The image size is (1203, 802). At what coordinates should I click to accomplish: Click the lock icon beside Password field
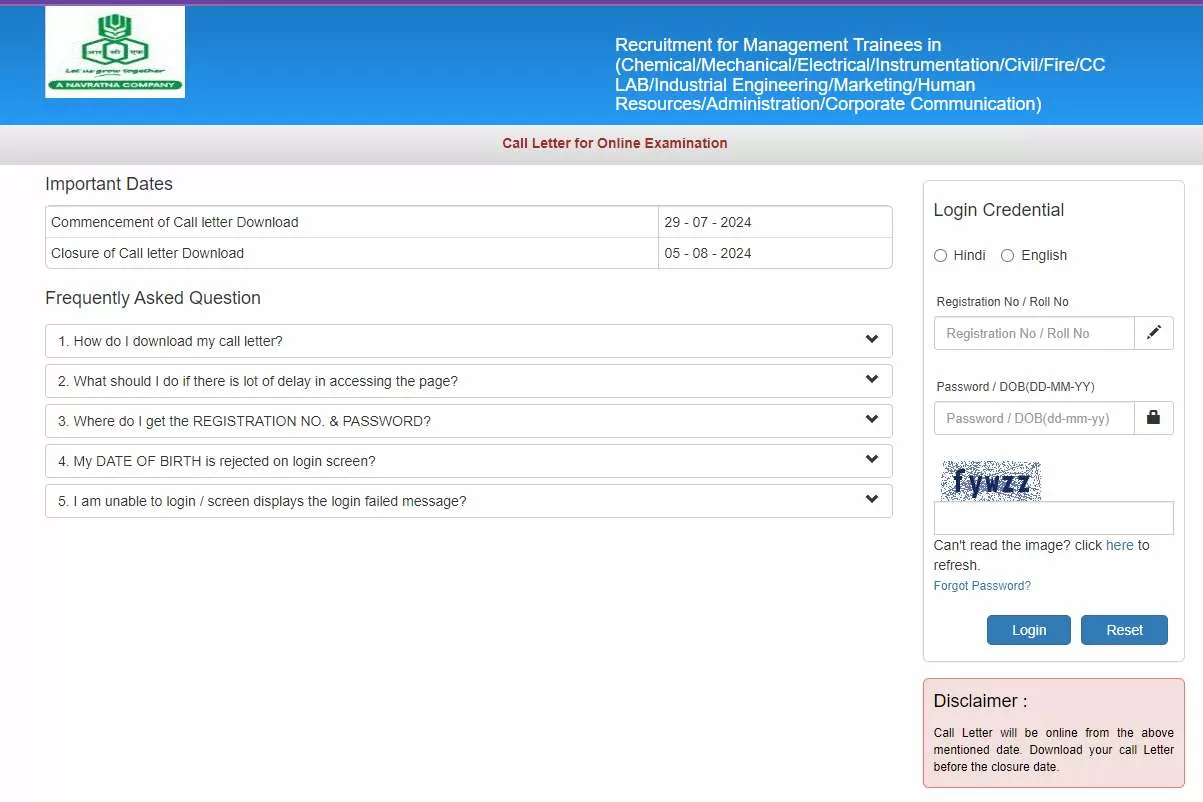click(1153, 418)
